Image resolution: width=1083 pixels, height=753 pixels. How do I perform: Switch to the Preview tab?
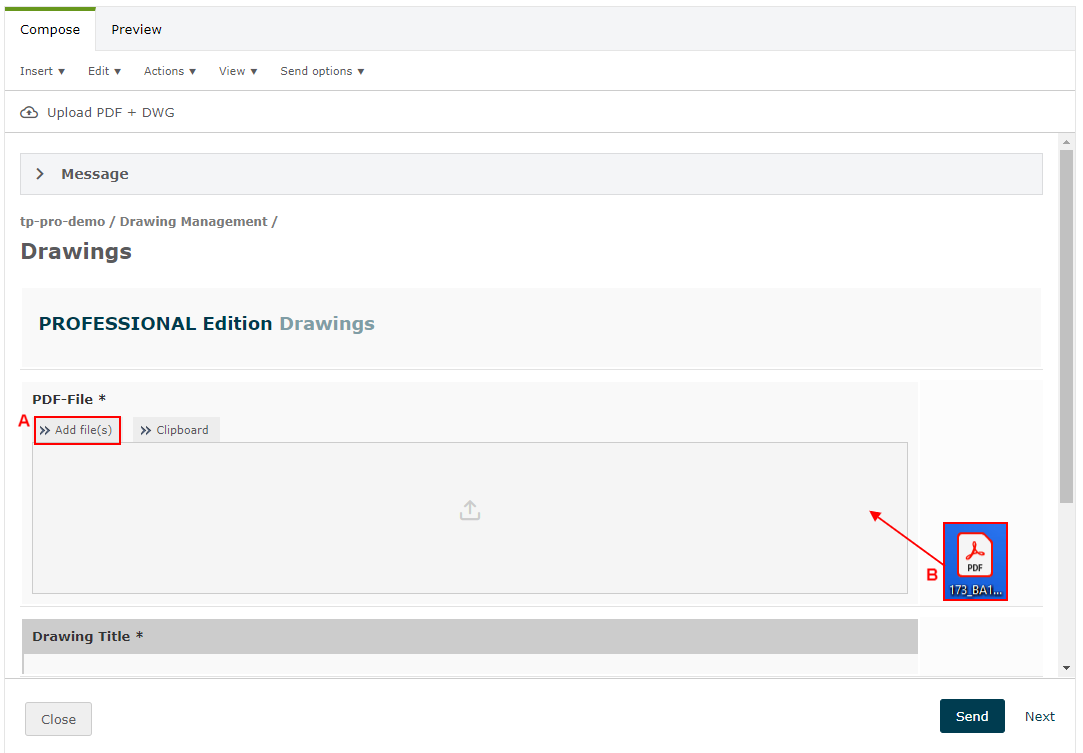[x=136, y=30]
